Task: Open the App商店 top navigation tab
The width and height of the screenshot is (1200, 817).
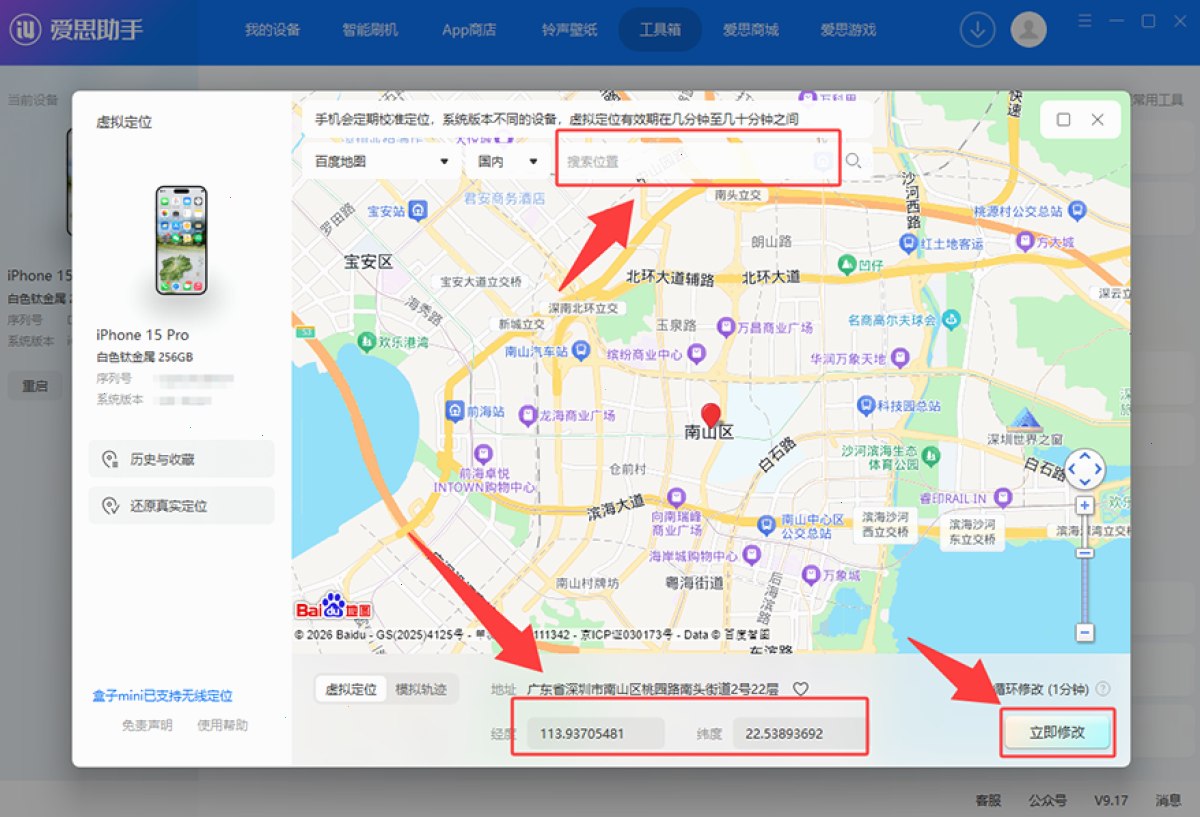Action: [469, 30]
